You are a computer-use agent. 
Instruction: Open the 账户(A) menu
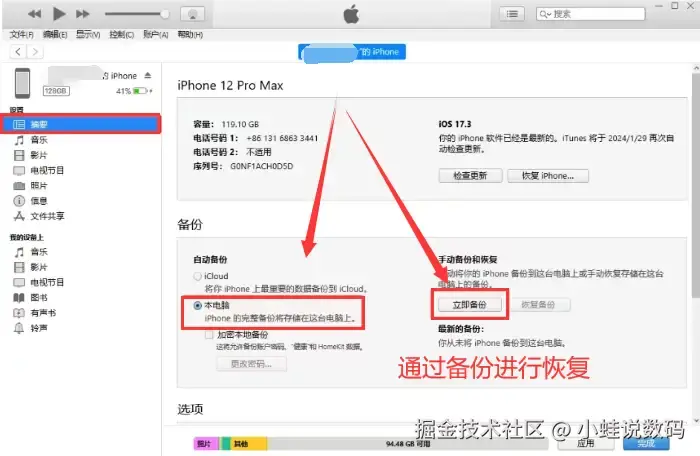[155, 34]
